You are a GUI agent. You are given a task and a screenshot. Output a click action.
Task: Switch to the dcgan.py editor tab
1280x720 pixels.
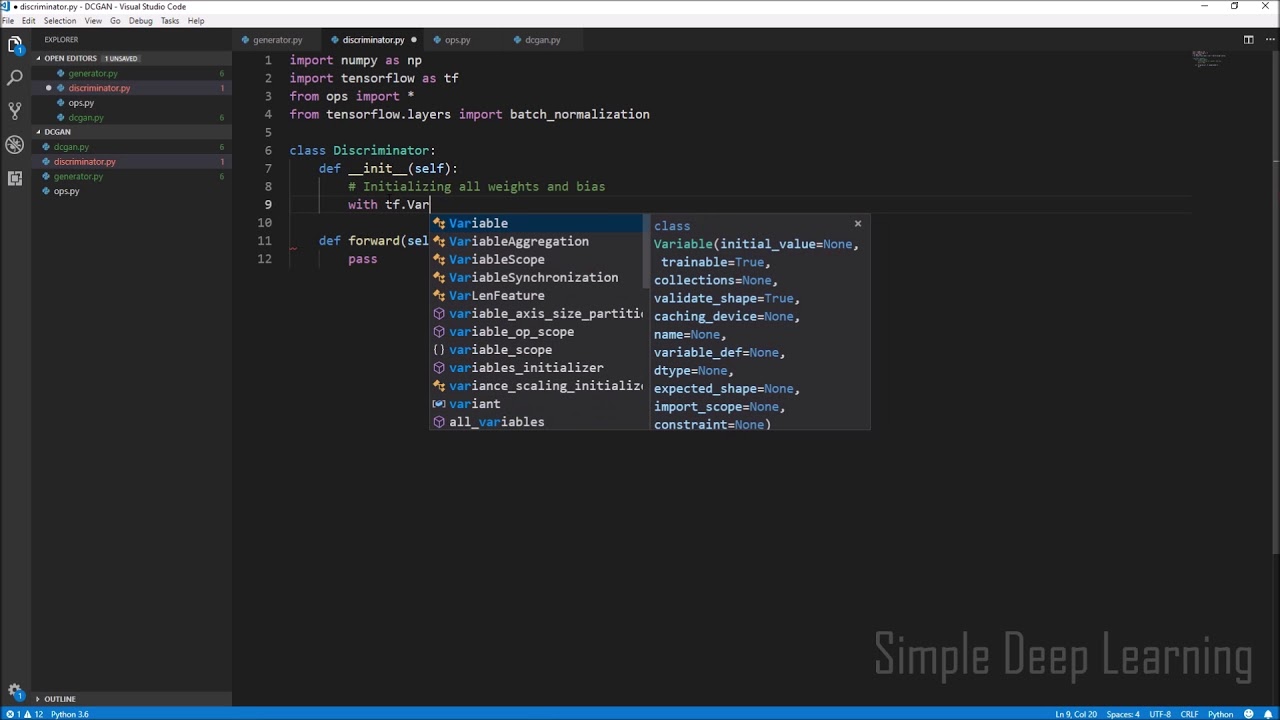(x=542, y=40)
